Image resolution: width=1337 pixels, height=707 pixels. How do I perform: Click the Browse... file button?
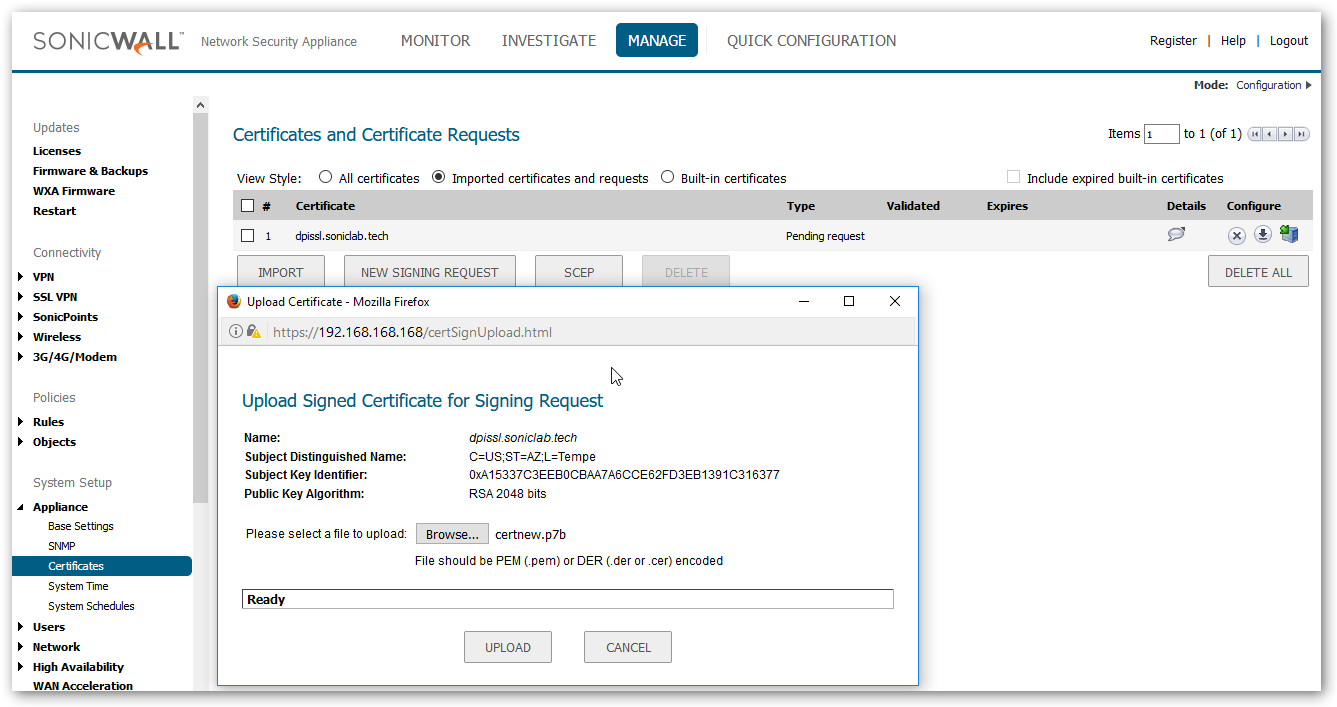point(453,535)
